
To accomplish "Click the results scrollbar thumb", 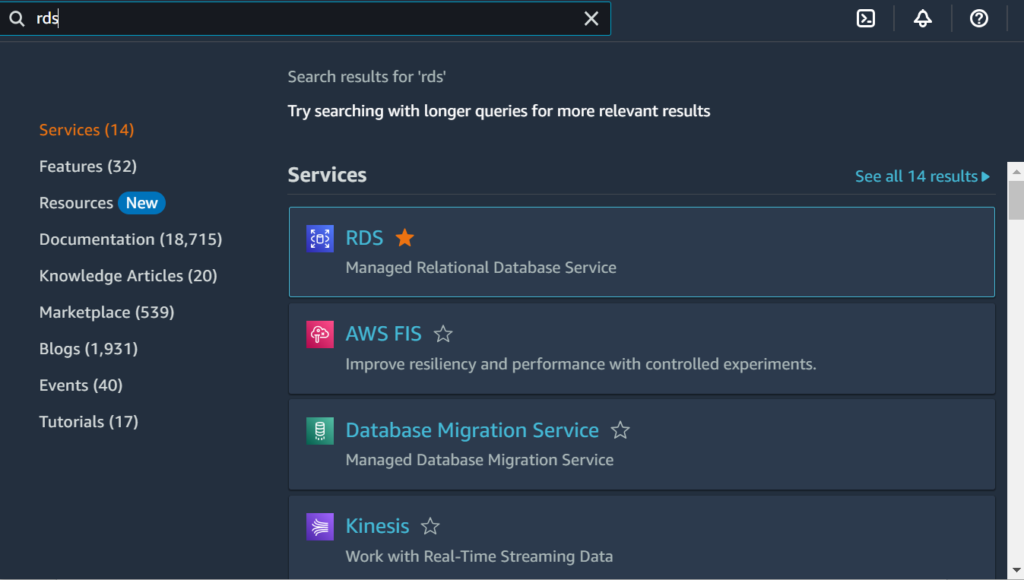I will click(1016, 201).
